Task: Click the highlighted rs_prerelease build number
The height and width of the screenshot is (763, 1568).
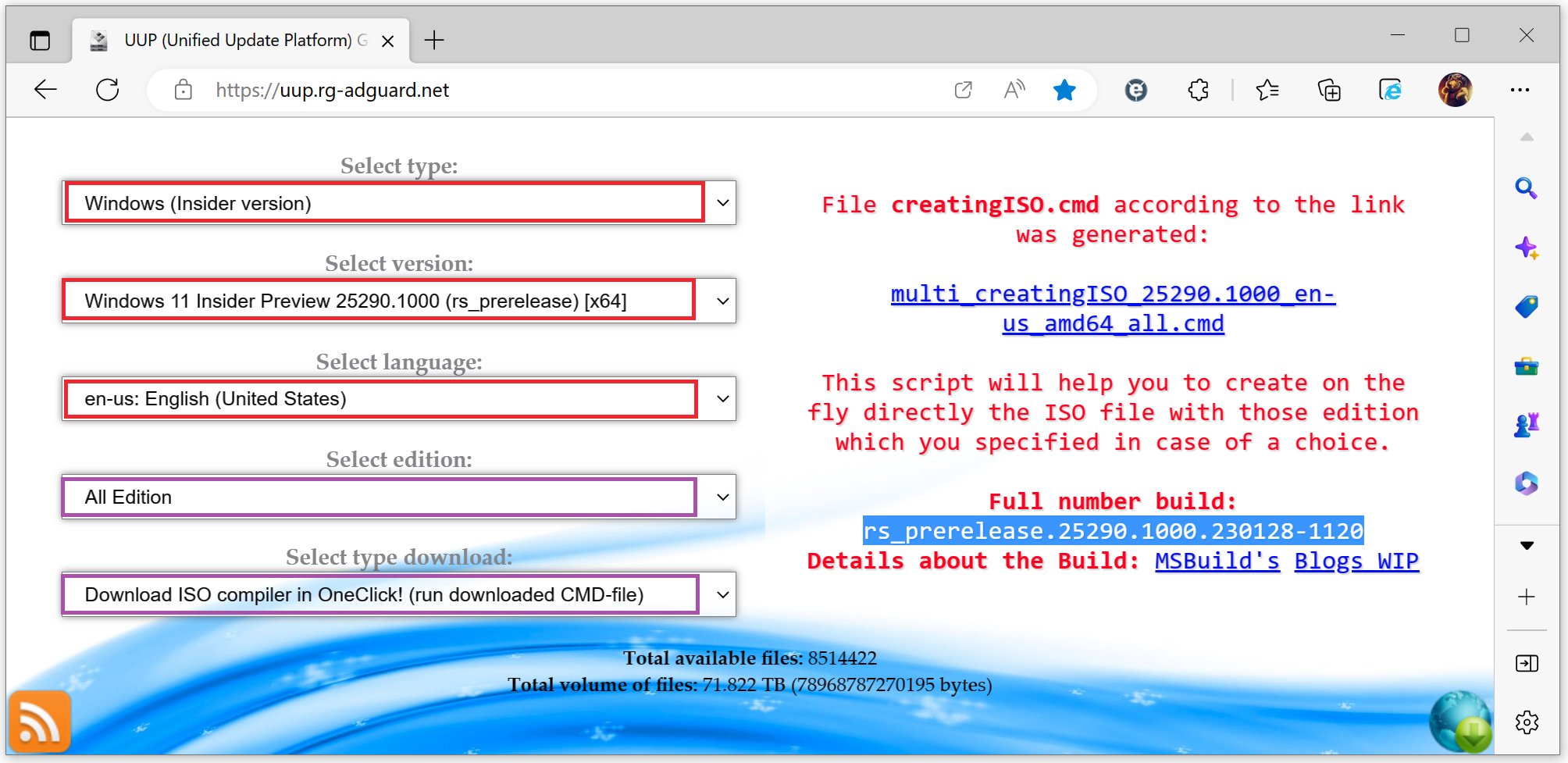Action: click(1114, 531)
